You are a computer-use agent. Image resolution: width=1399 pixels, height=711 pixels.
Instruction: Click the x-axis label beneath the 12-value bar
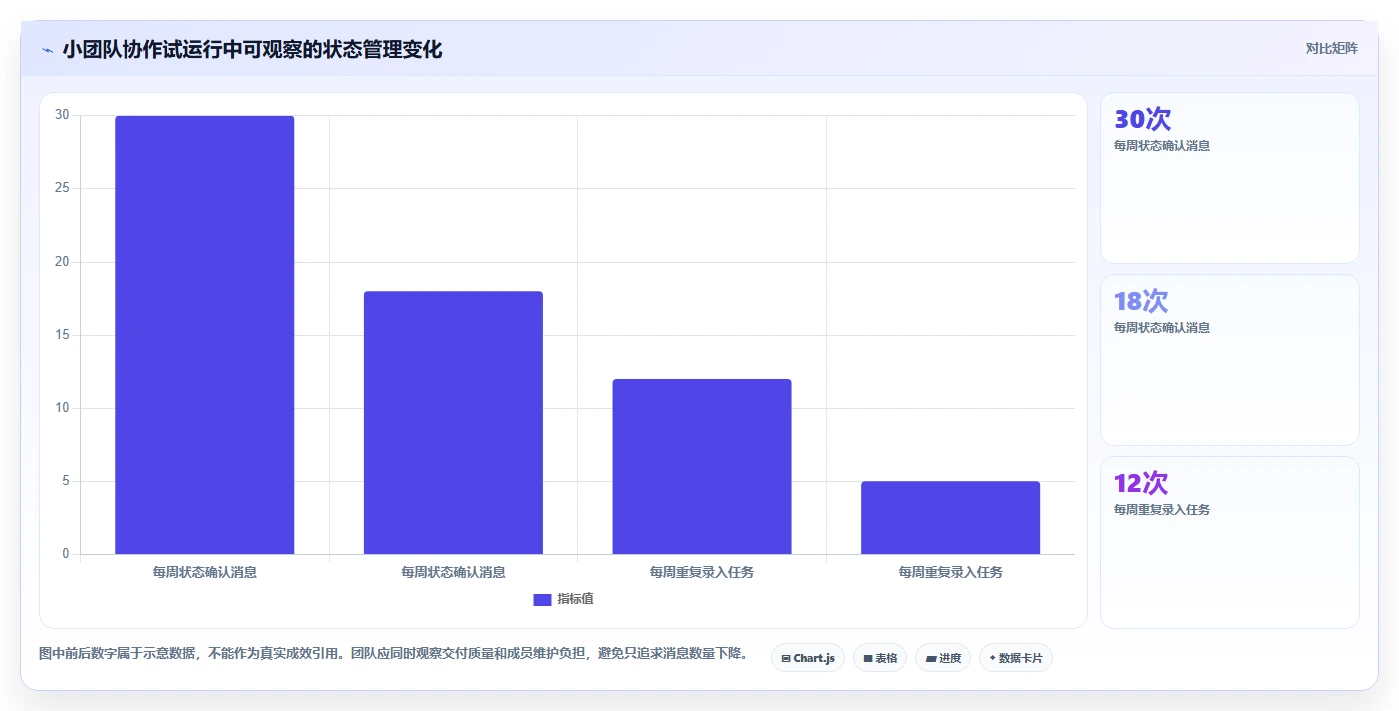pyautogui.click(x=702, y=573)
